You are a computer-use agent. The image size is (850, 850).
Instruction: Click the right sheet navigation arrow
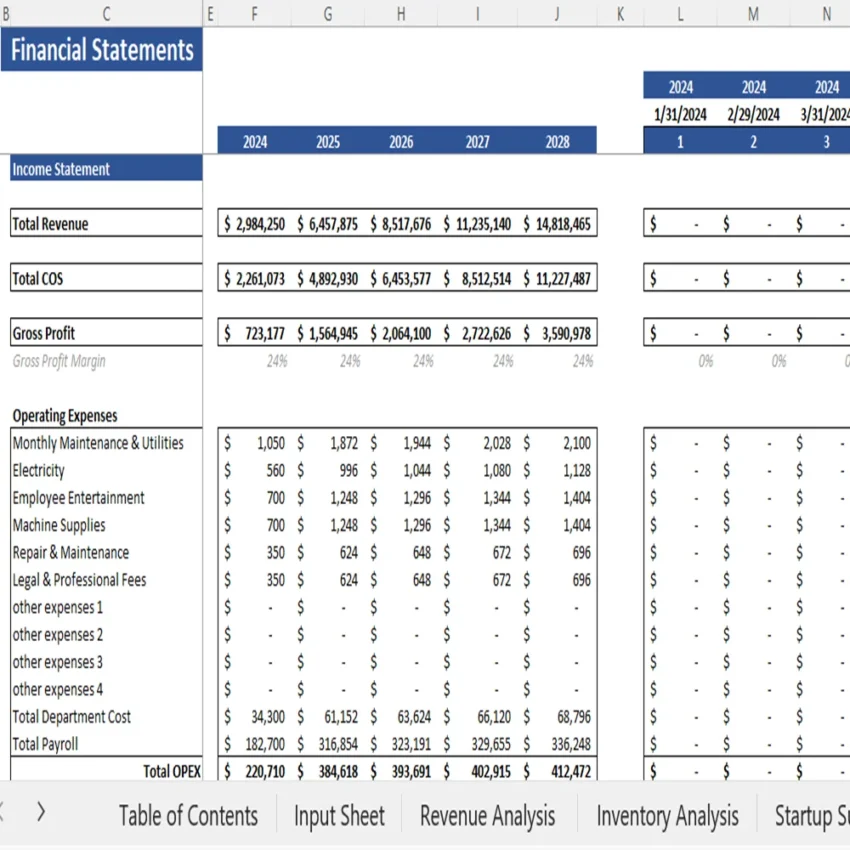[x=40, y=813]
